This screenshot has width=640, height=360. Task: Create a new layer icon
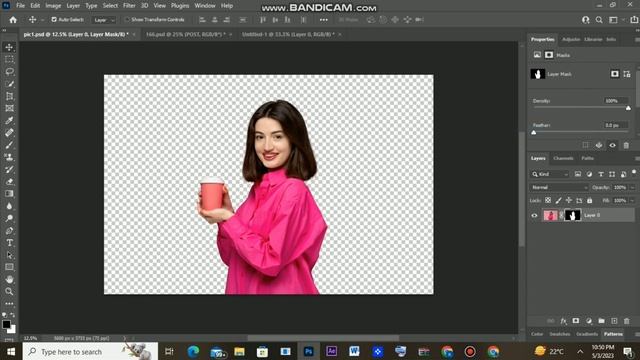614,321
